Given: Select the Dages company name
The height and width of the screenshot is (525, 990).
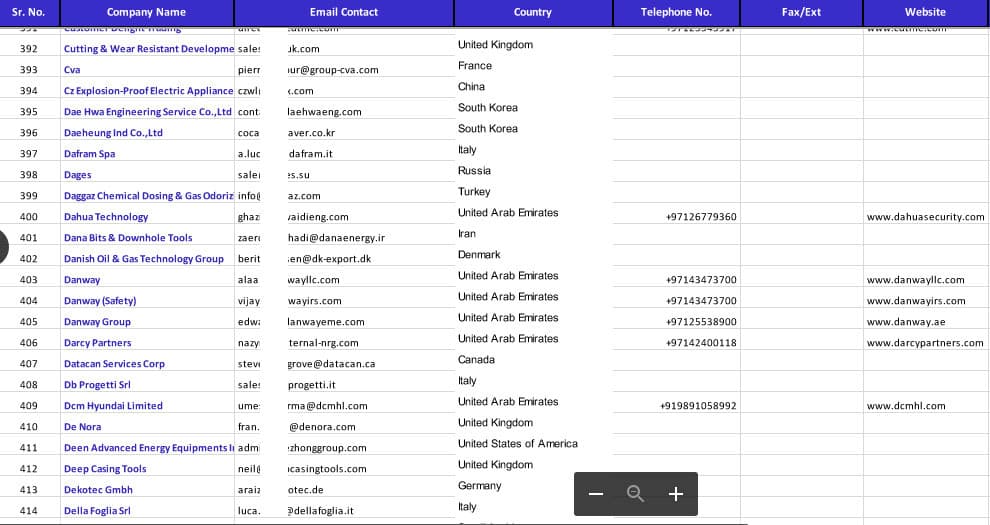Looking at the screenshot, I should [78, 175].
